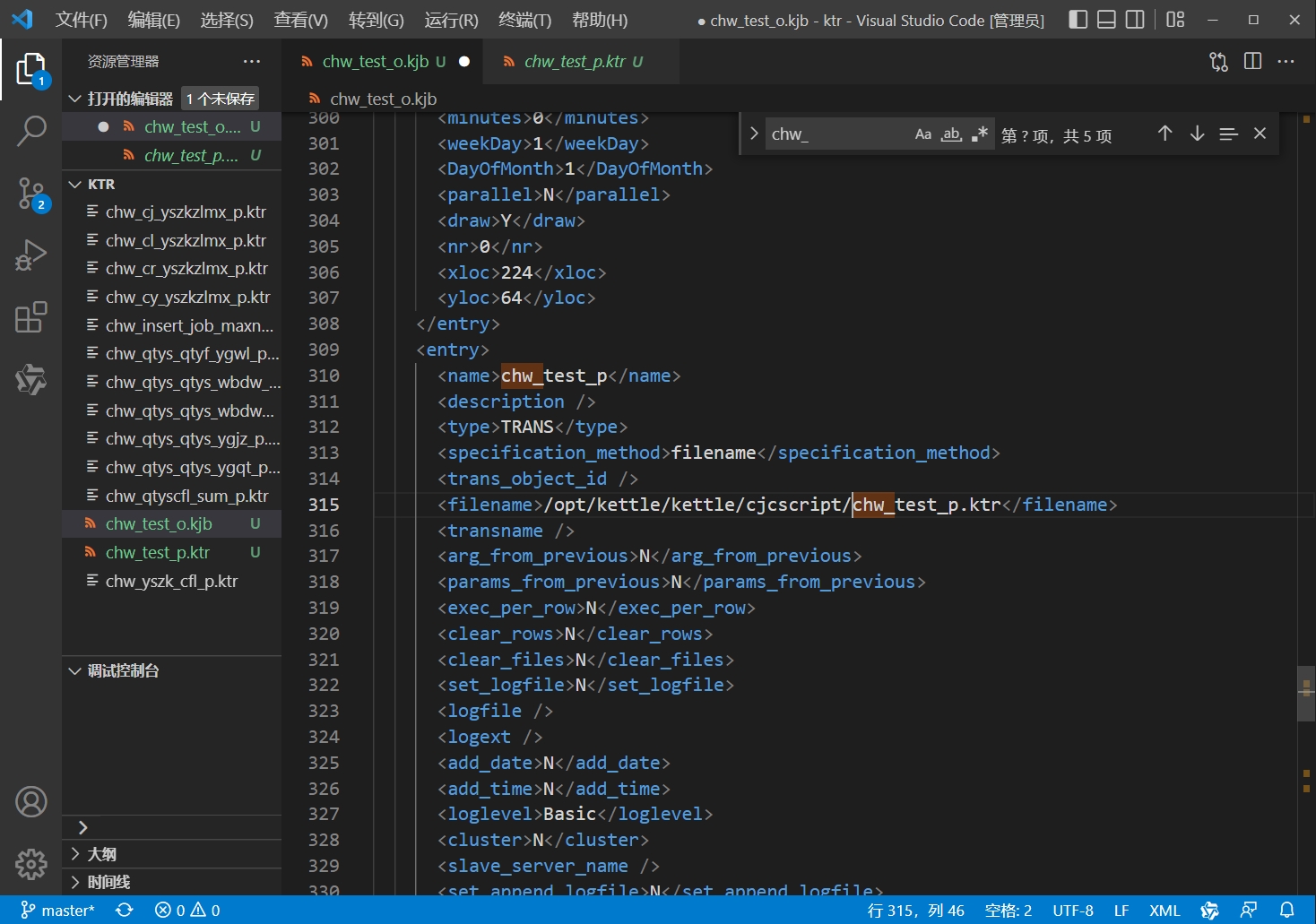Split the editor to the right
Screen dimensions: 1316x924
1252,61
